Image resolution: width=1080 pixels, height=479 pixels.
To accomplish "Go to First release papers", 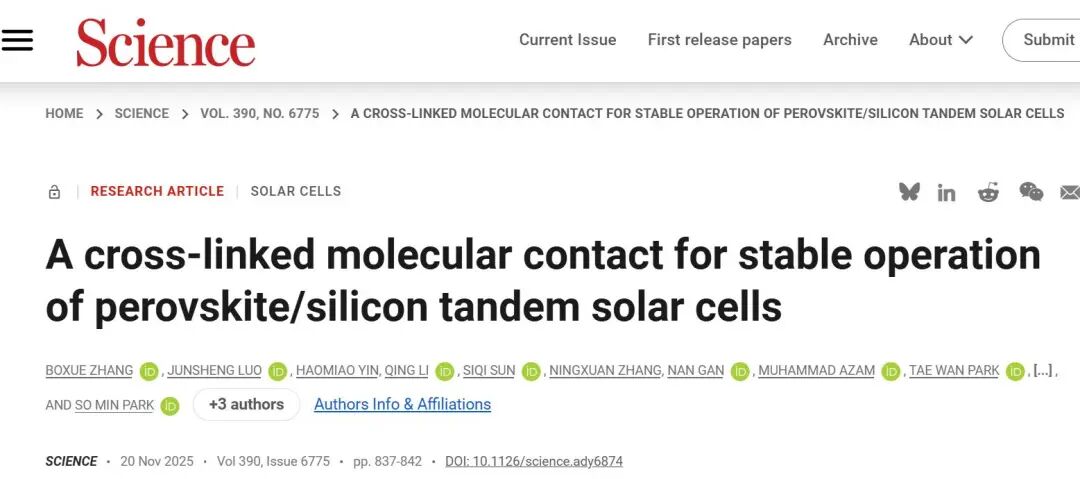I will [719, 40].
